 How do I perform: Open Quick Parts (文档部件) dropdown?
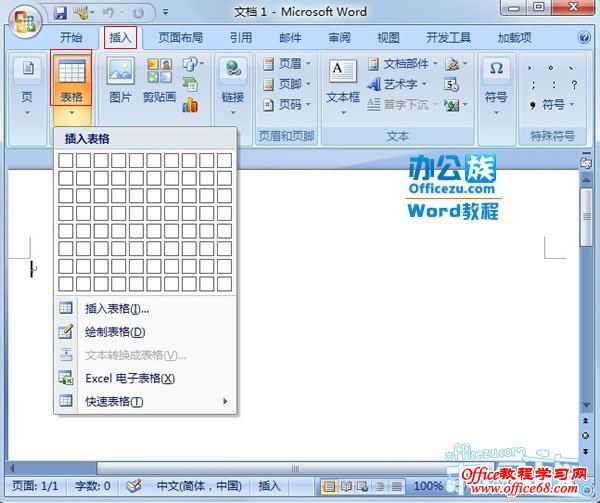coord(403,64)
